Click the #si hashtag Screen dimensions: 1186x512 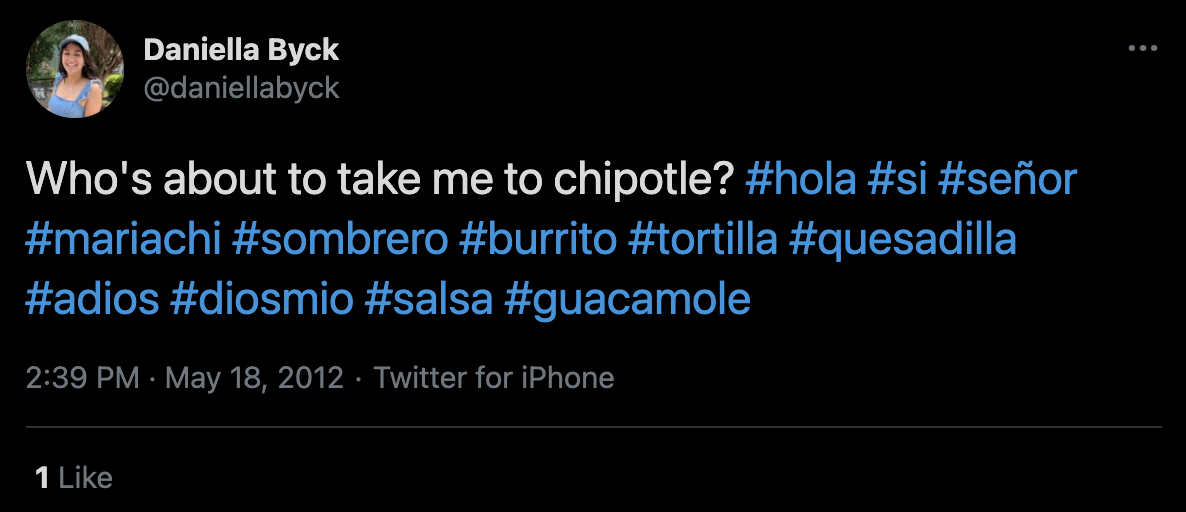[895, 180]
